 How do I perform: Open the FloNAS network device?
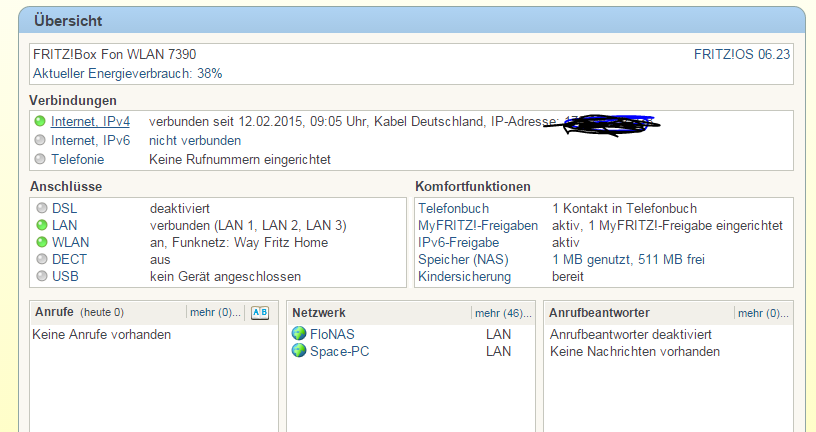click(x=332, y=334)
